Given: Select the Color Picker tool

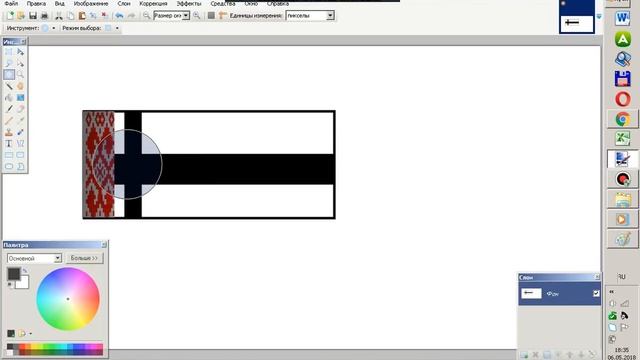Looking at the screenshot, I should [20, 120].
